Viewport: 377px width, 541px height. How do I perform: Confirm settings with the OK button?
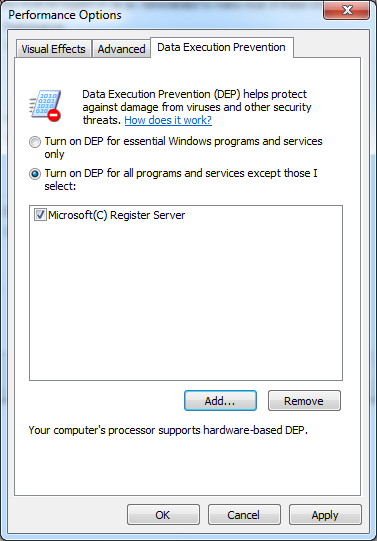163,515
